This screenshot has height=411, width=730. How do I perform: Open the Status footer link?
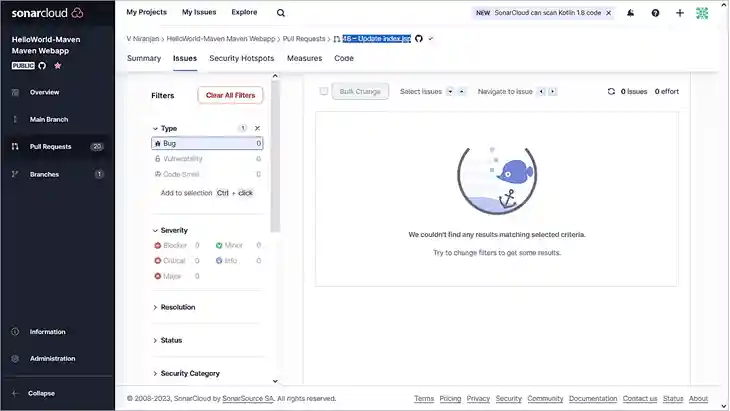(673, 399)
